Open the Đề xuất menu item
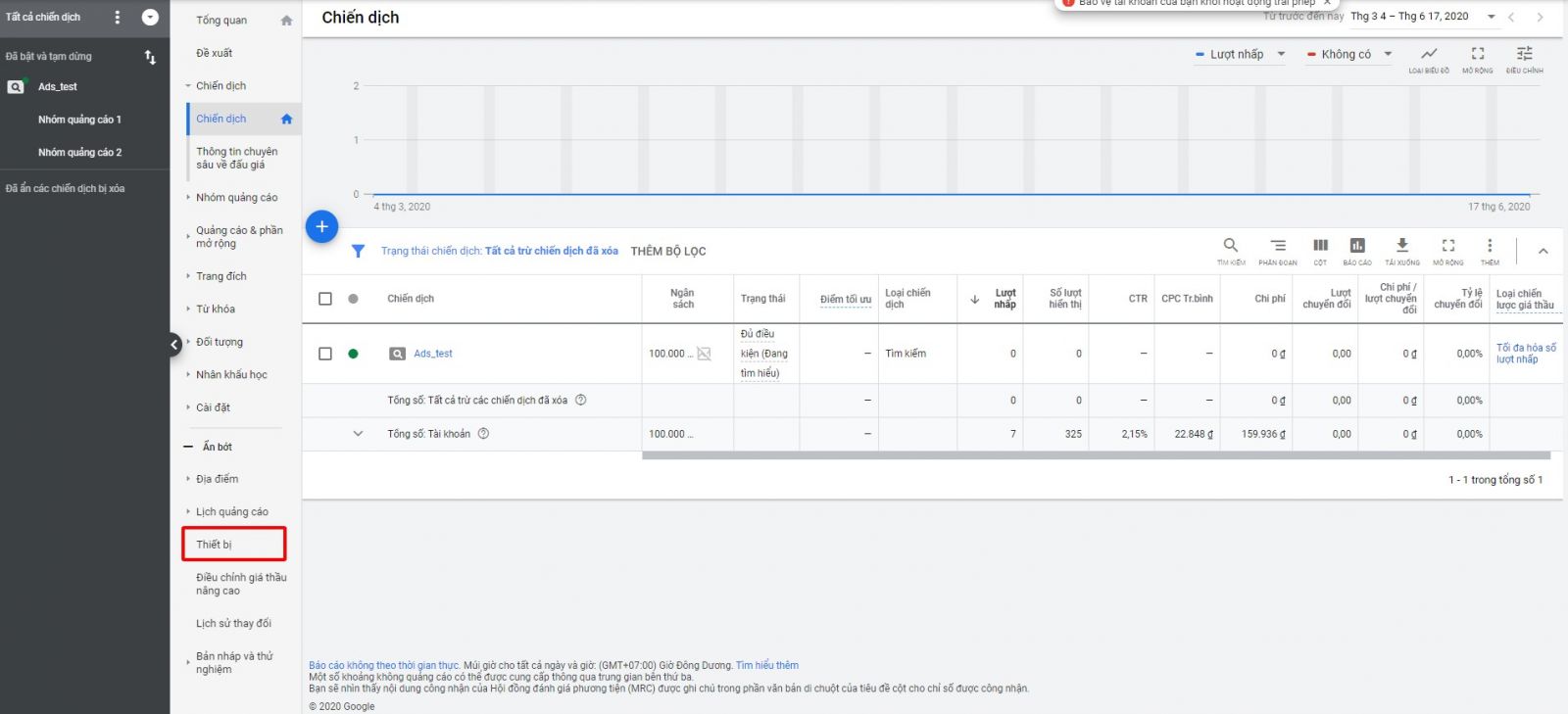 (x=215, y=53)
